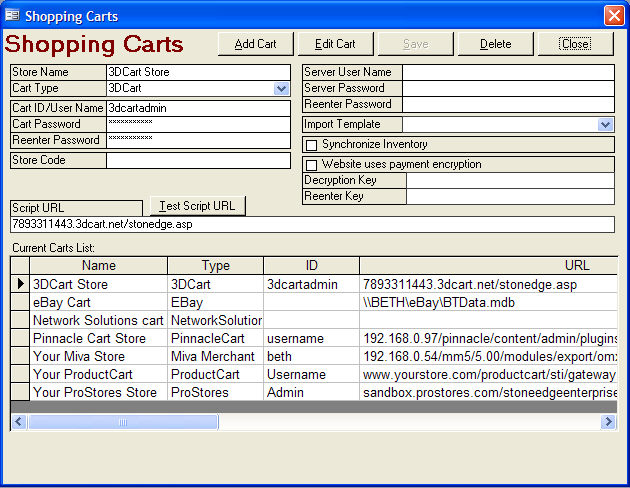Click the Admin ID cell
This screenshot has width=630, height=488.
[311, 392]
